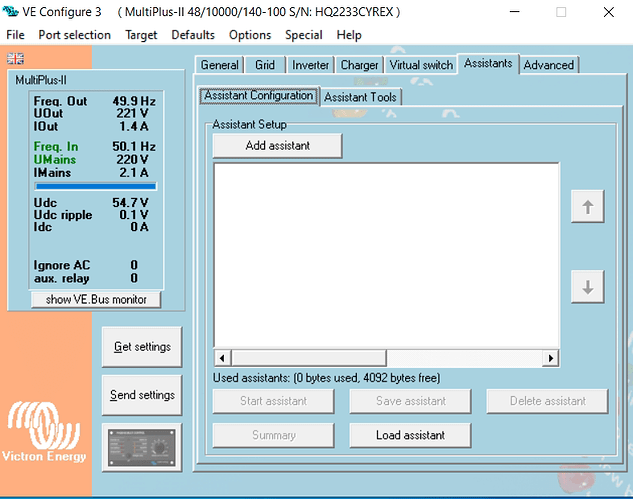Image resolution: width=633 pixels, height=499 pixels.
Task: Click inside the empty assistants list box
Action: click(386, 256)
